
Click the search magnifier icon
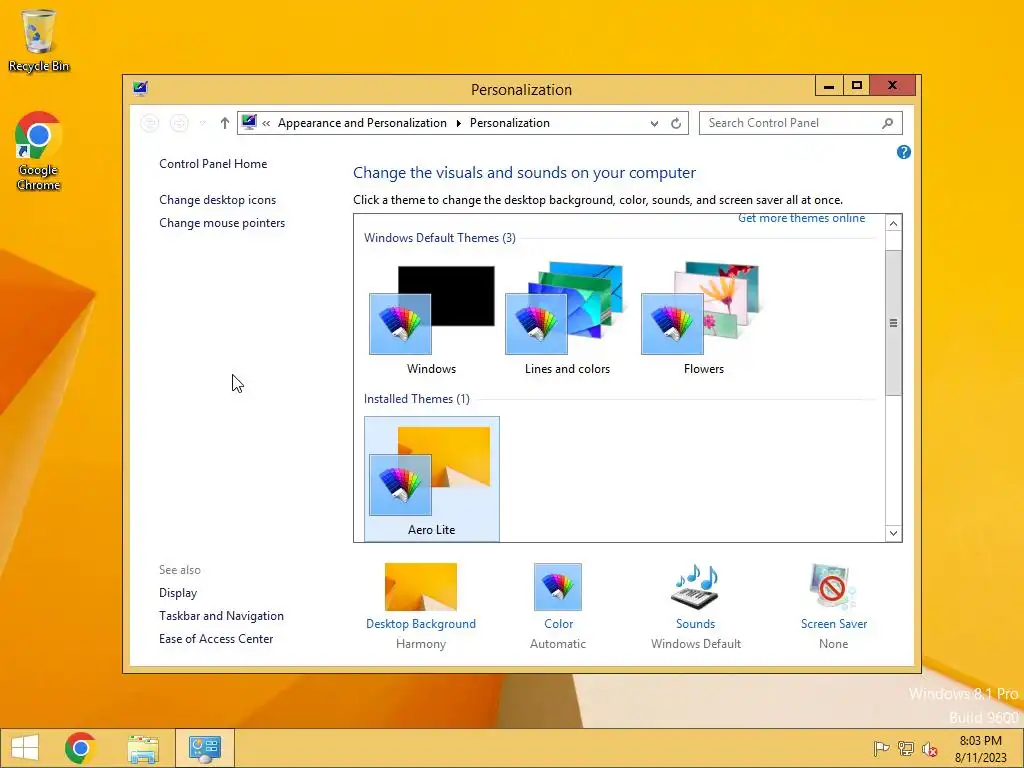click(x=887, y=123)
